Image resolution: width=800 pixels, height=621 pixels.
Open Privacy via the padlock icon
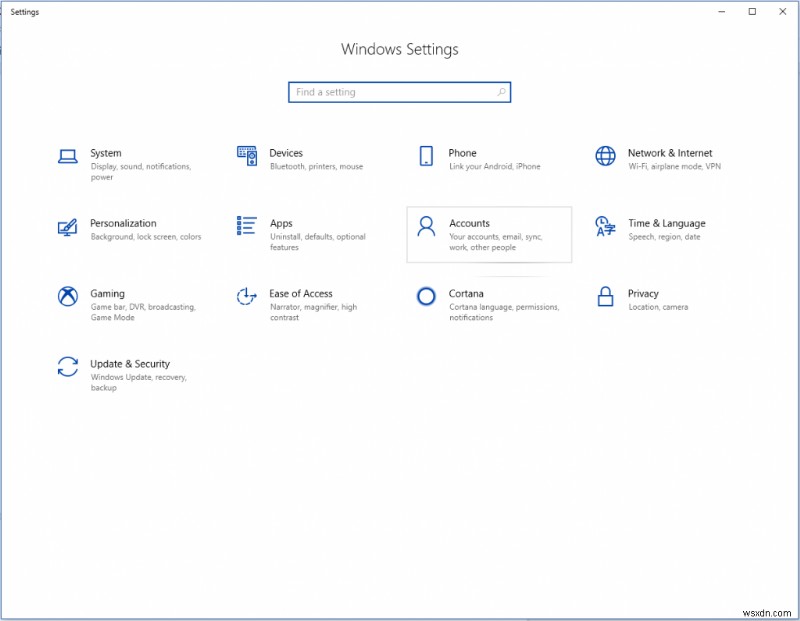point(604,298)
